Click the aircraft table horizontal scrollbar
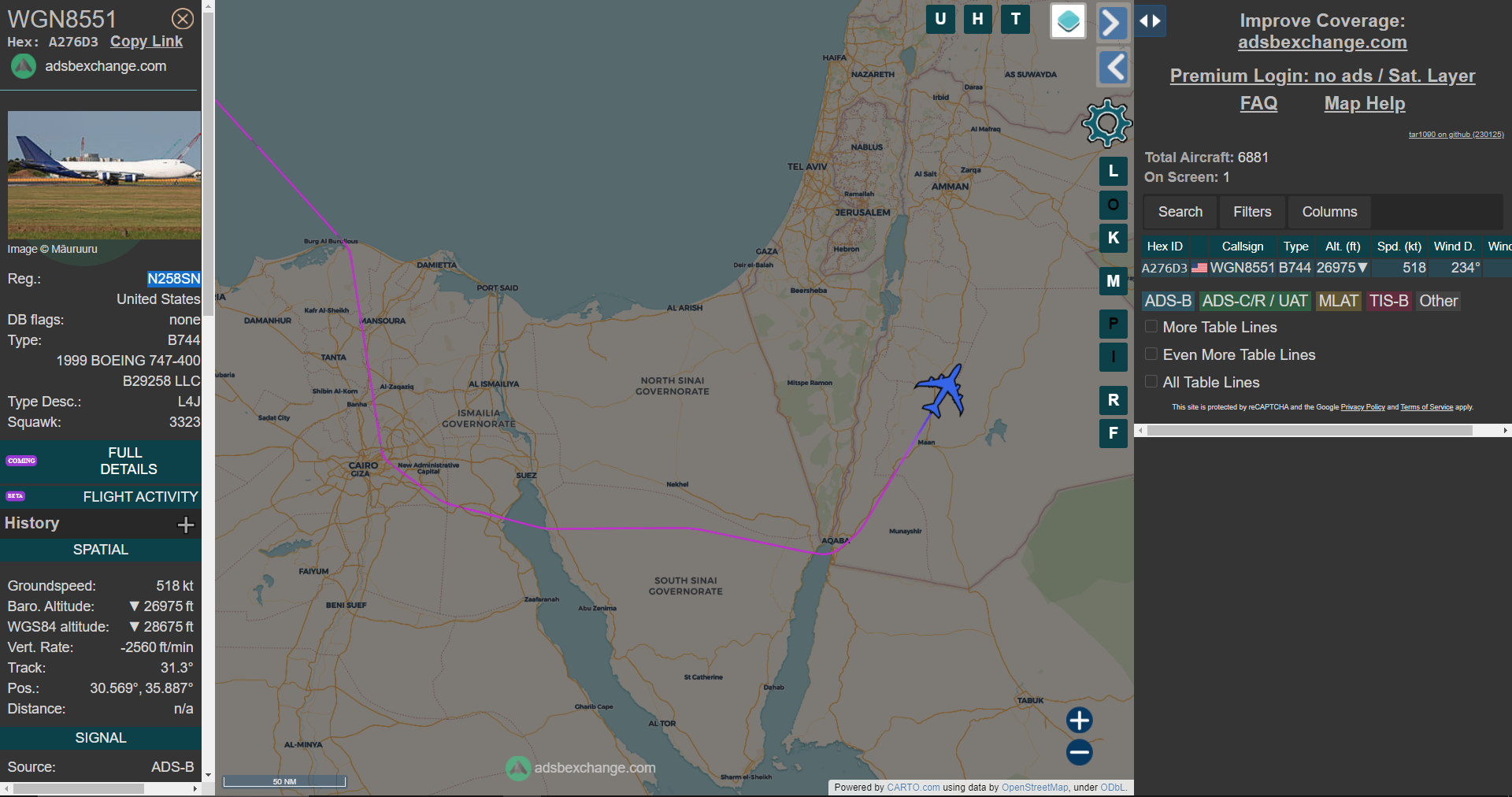 [x=1310, y=431]
